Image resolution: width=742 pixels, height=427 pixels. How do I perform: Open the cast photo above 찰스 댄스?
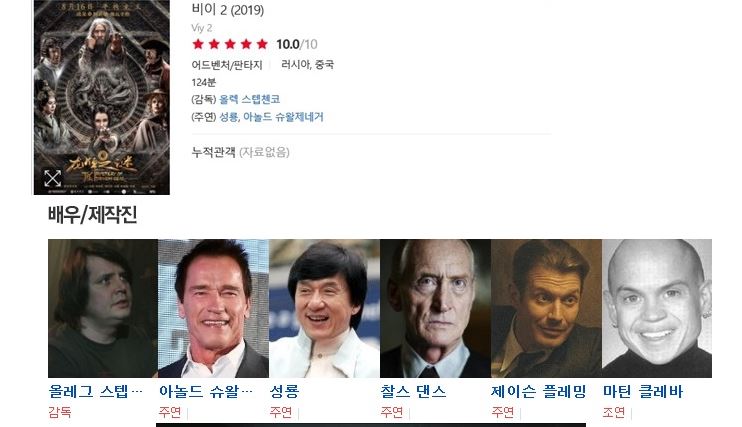click(x=435, y=308)
